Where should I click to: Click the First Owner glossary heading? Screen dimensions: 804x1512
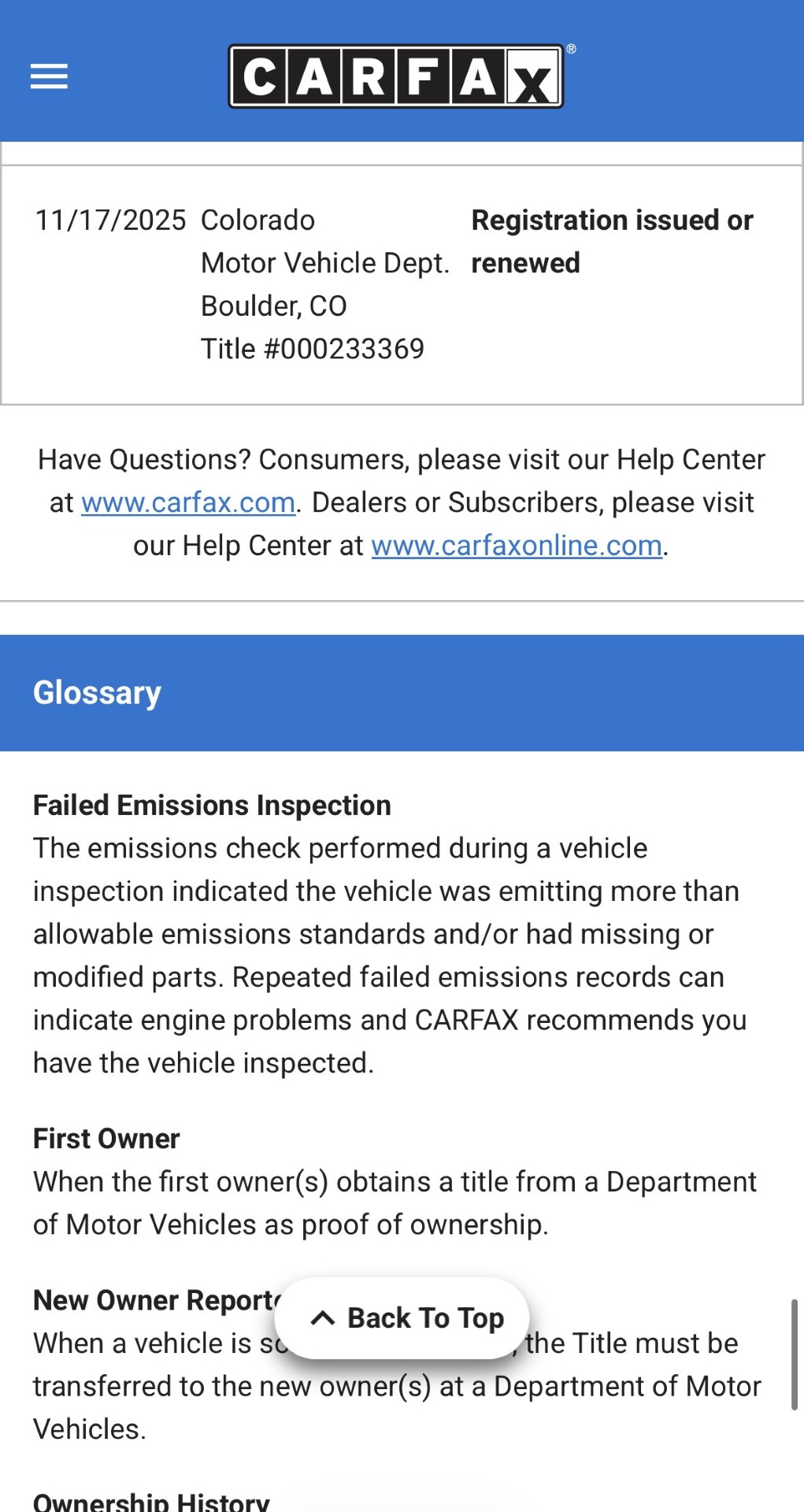pos(106,1139)
